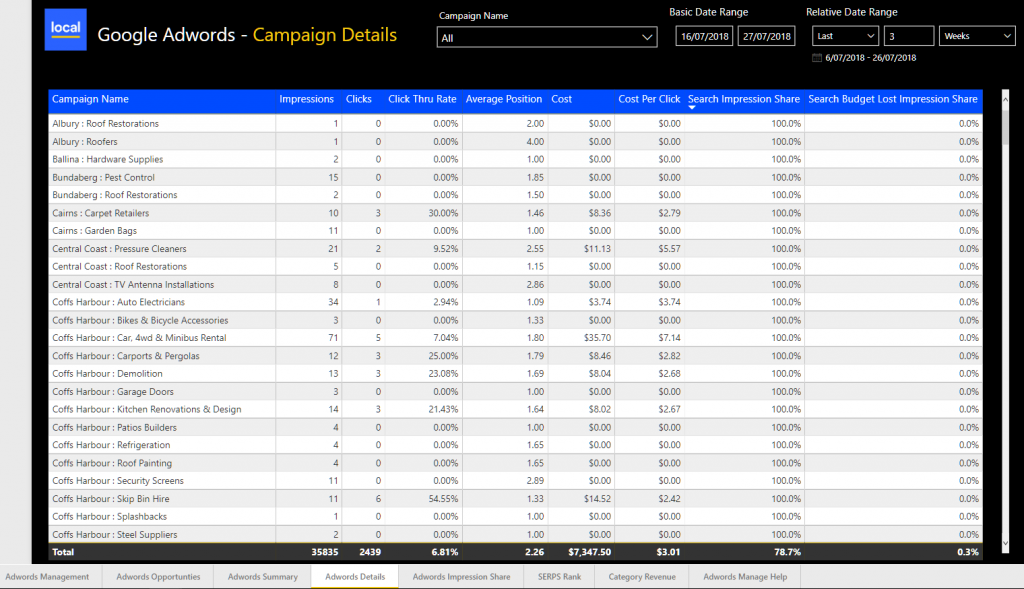Sort by Search Budget Lost Impression Share header
The width and height of the screenshot is (1024, 589).
pyautogui.click(x=893, y=99)
